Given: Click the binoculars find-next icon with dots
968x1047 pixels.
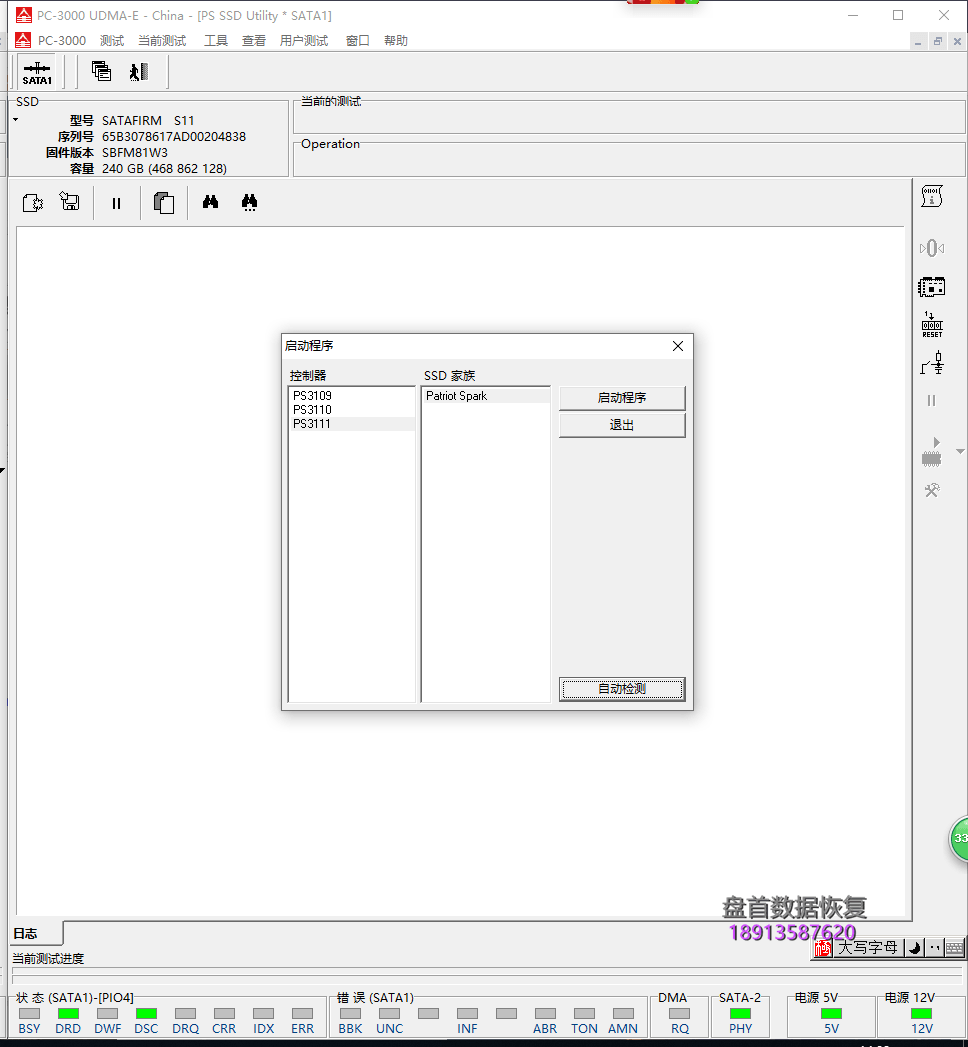Looking at the screenshot, I should click(250, 202).
